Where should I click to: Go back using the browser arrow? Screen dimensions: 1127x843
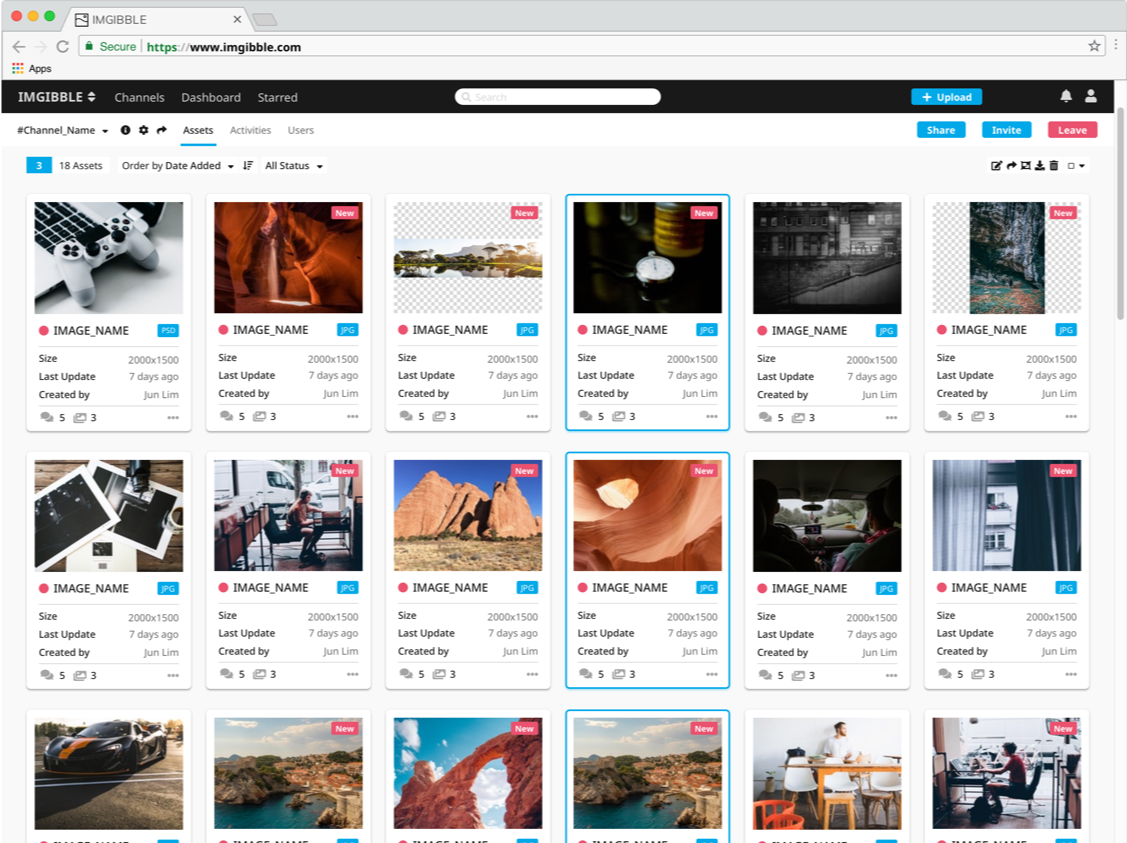[19, 47]
